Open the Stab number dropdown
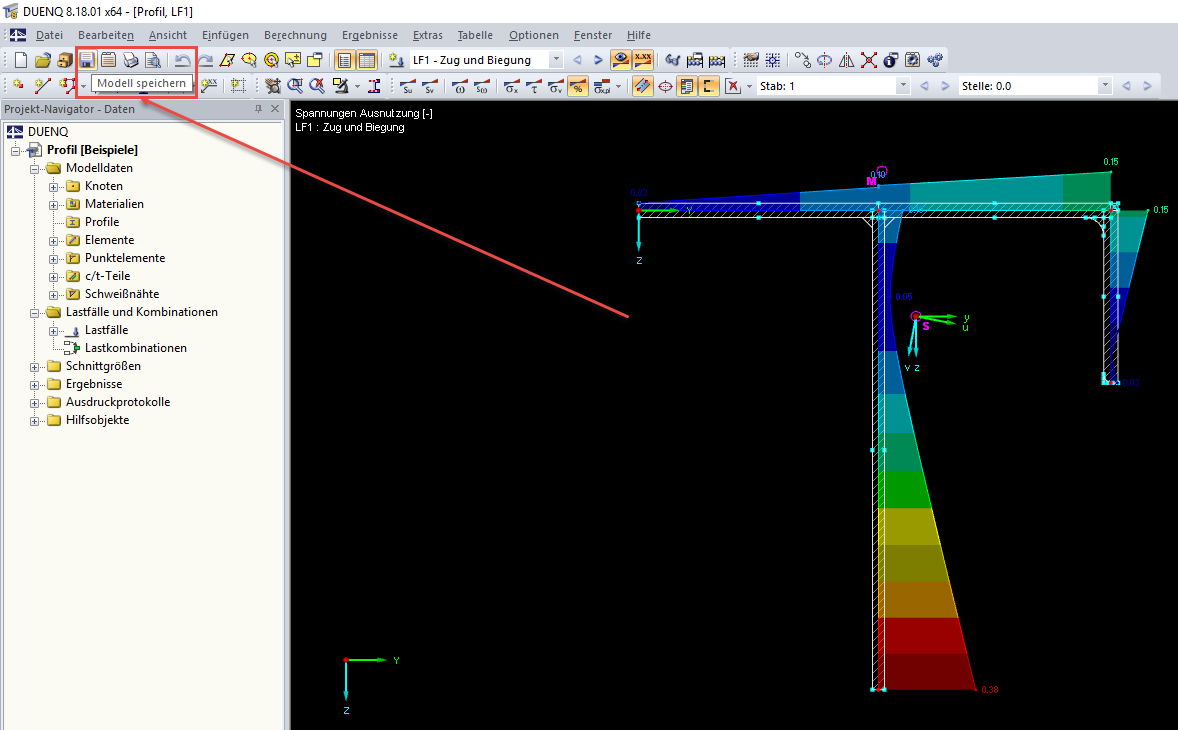Viewport: 1178px width, 730px height. point(903,86)
